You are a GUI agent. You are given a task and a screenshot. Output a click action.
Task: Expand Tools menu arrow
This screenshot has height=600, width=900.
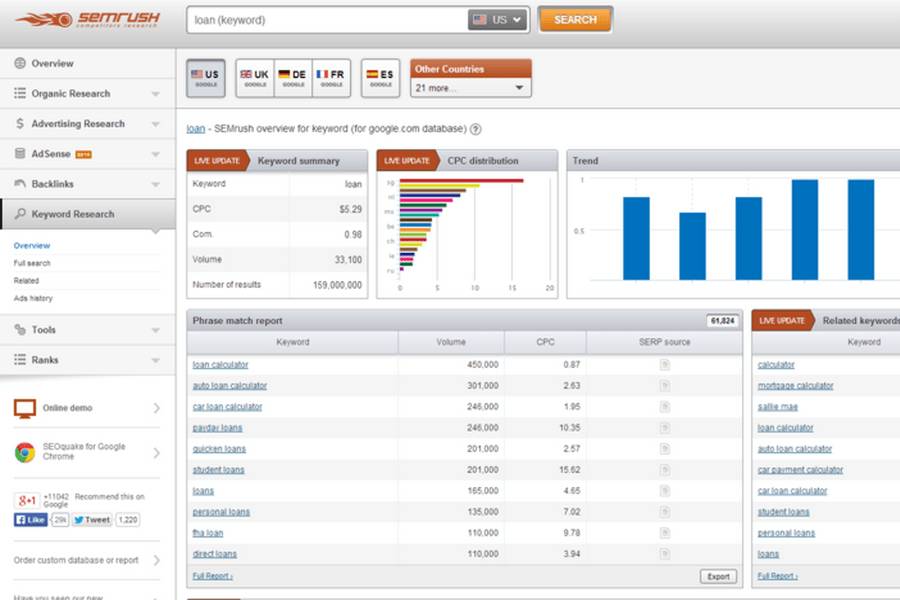(x=156, y=330)
